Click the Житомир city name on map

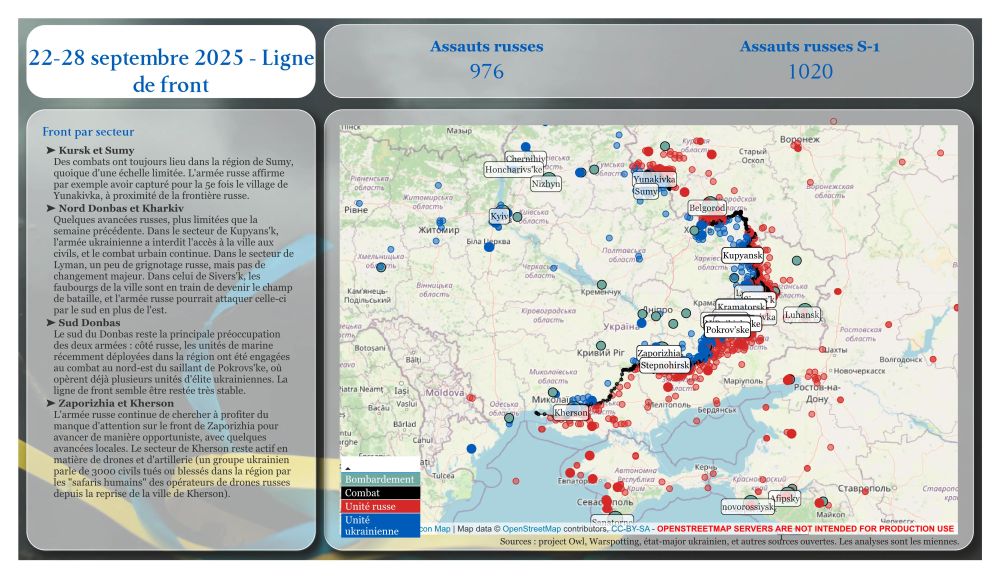click(x=439, y=230)
